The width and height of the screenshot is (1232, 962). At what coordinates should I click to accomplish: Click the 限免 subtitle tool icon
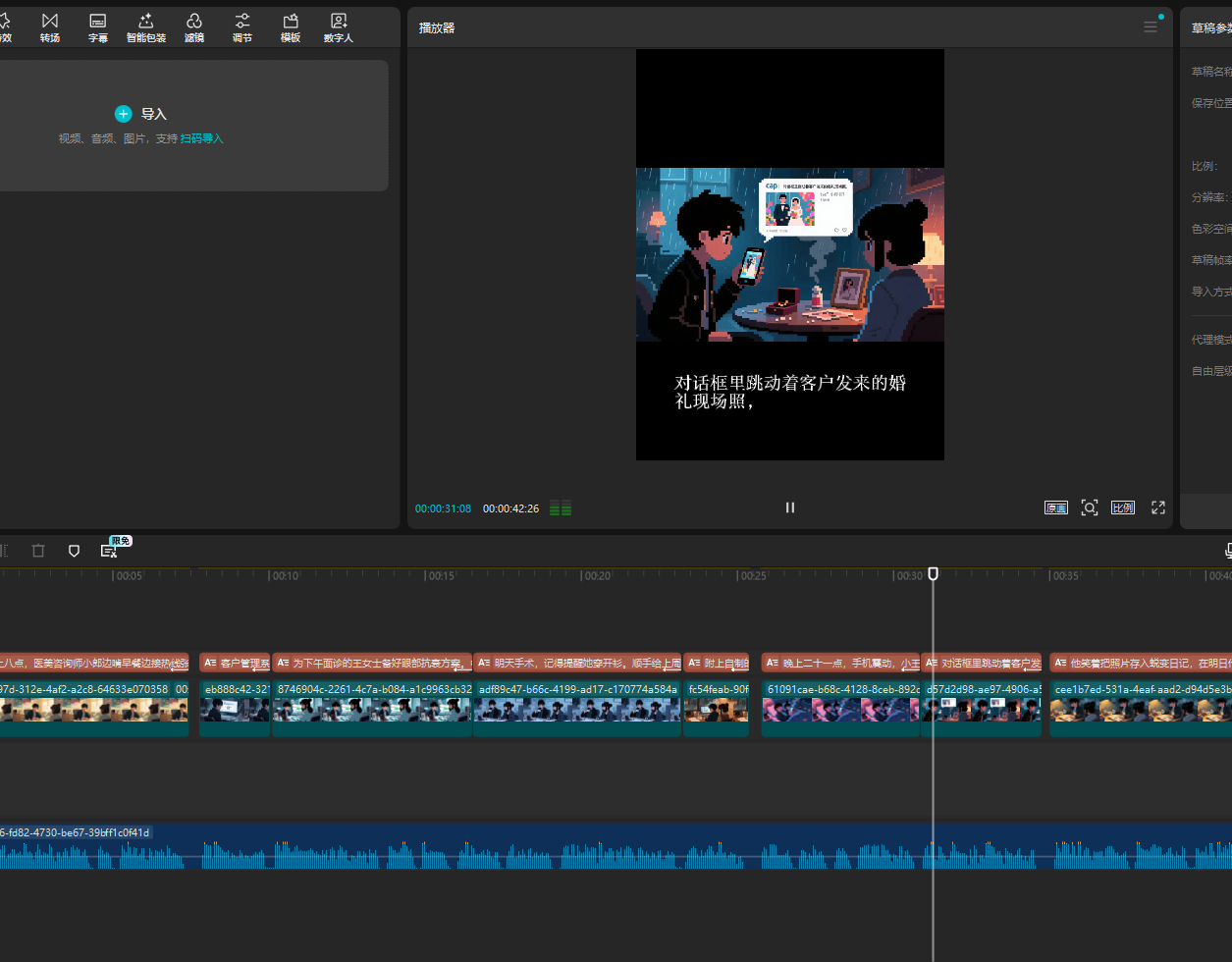pos(110,550)
